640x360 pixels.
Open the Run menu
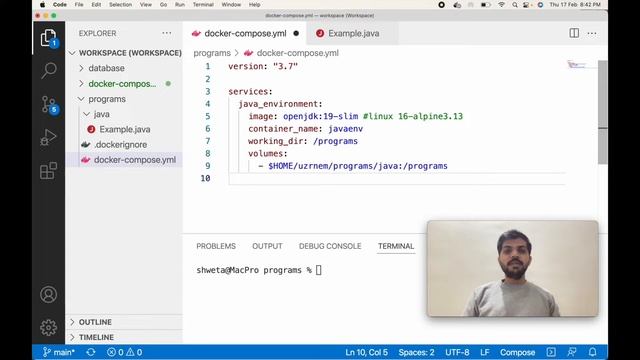coord(180,4)
